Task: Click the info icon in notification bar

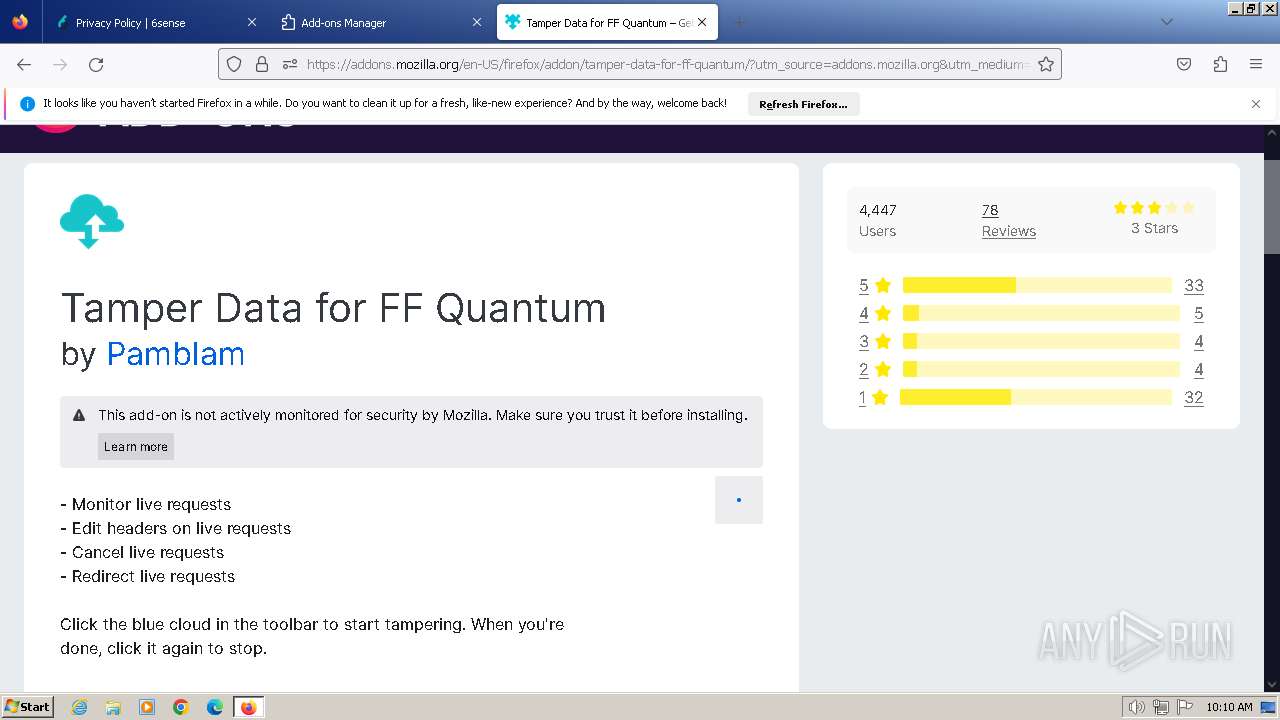Action: pyautogui.click(x=27, y=104)
